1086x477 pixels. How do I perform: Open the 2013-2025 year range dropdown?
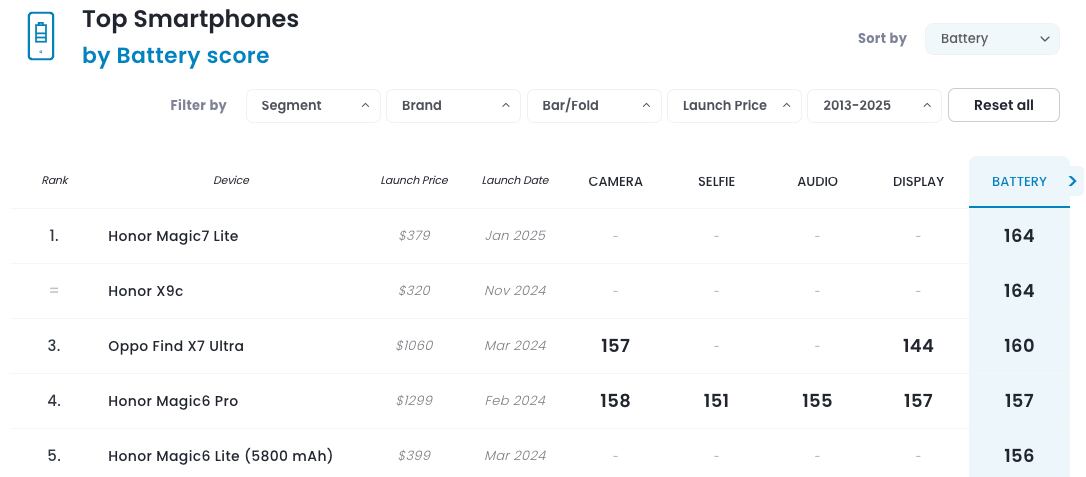pyautogui.click(x=874, y=105)
